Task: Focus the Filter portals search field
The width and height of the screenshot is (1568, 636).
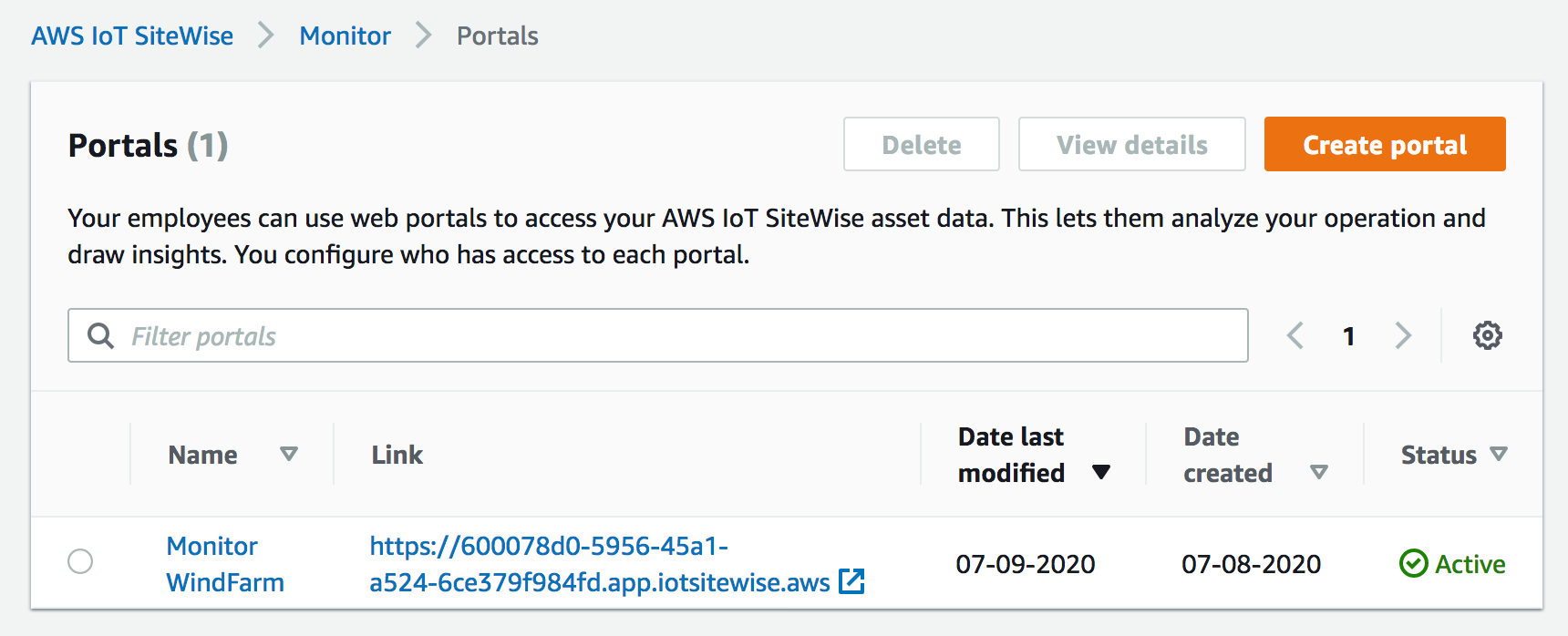Action: [x=675, y=336]
